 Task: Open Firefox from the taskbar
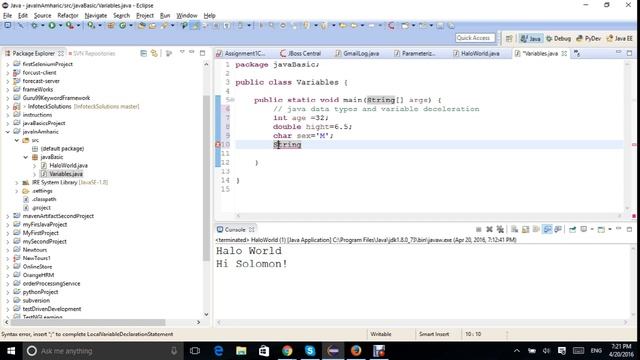(x=356, y=351)
